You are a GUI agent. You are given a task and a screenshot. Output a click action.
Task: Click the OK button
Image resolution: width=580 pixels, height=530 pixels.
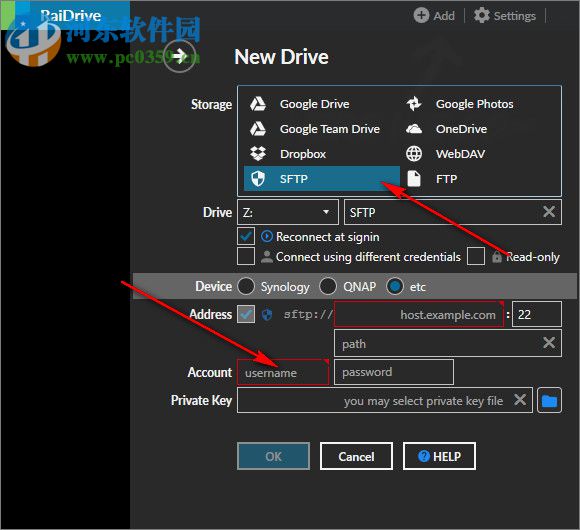click(273, 456)
